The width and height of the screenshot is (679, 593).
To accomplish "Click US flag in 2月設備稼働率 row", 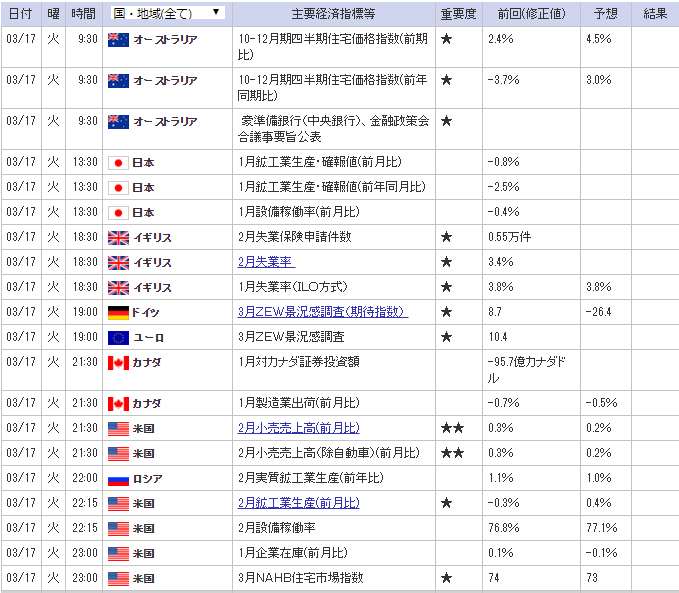I will tap(118, 528).
